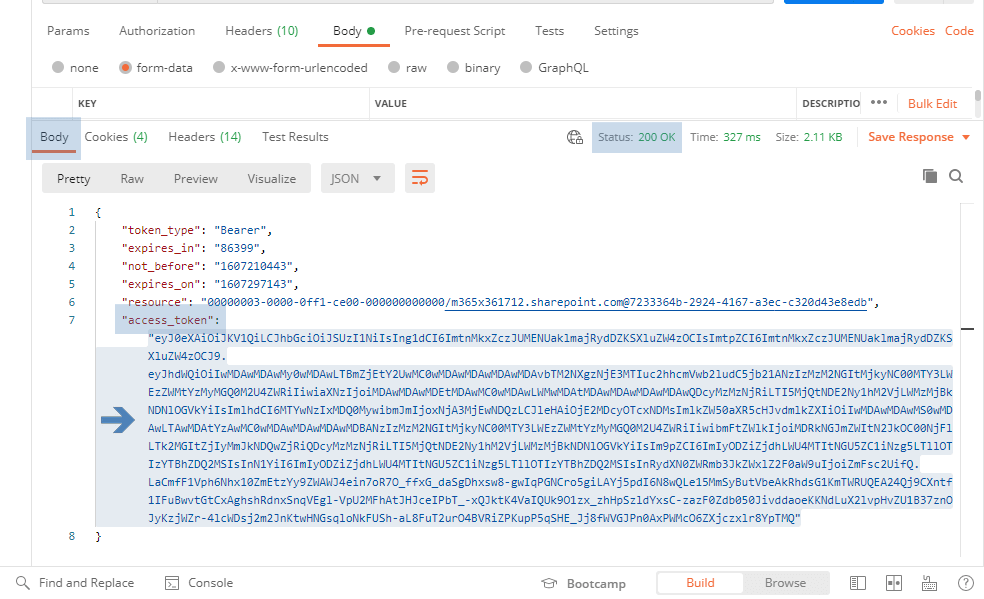Click the sharepoint.com resource link
This screenshot has height=599, width=984.
656,302
